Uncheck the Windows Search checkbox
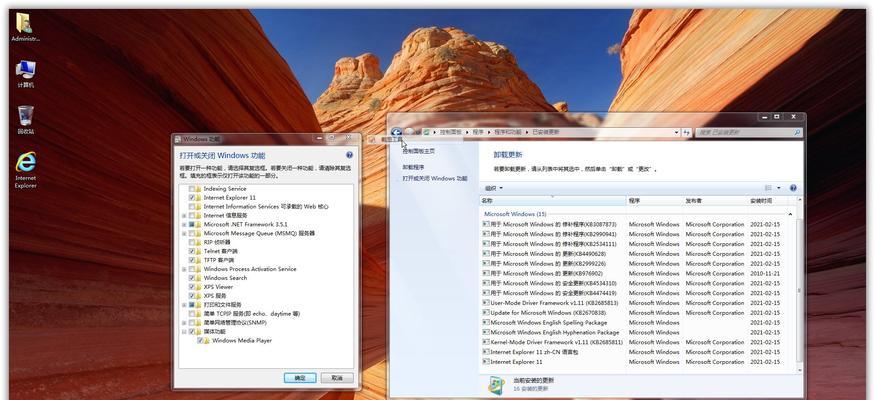The width and height of the screenshot is (875, 400). coord(191,278)
